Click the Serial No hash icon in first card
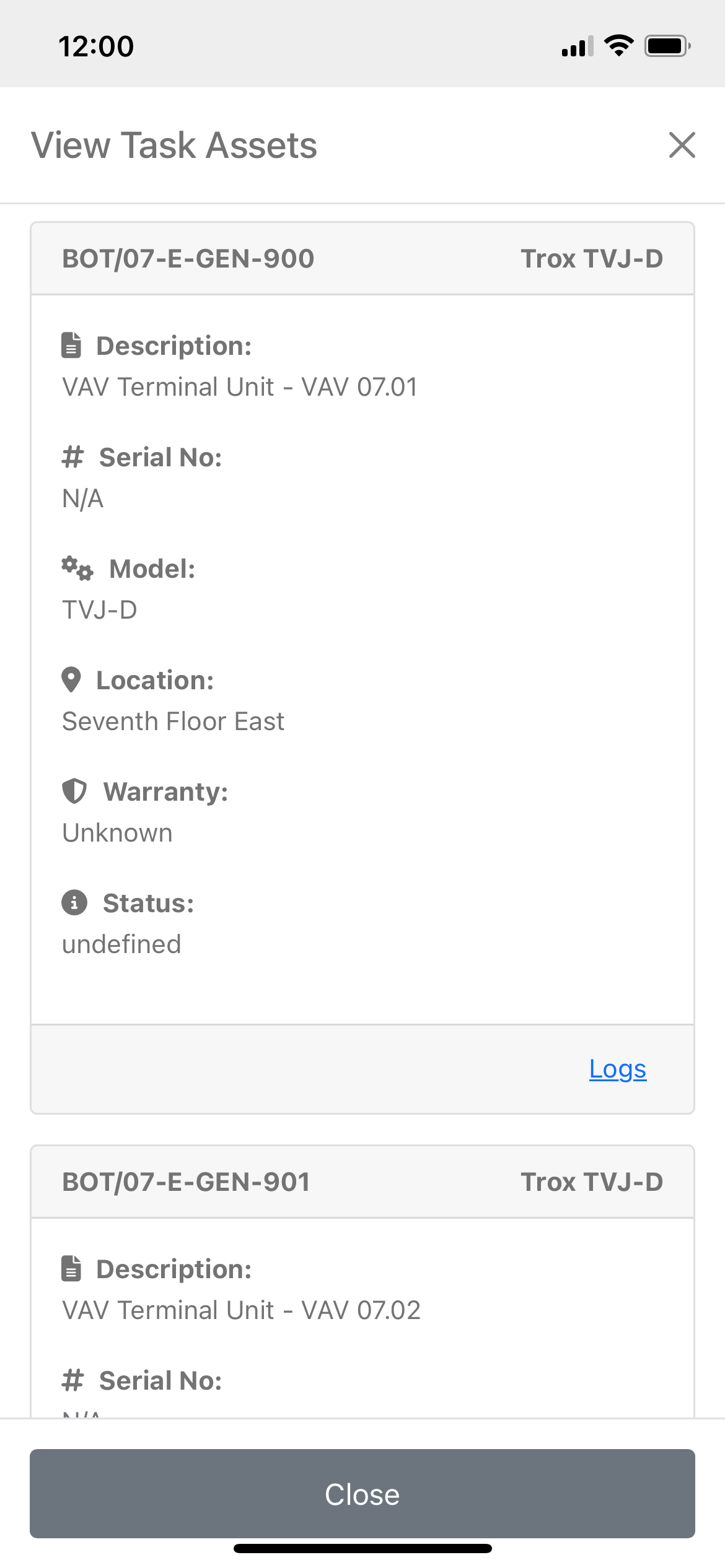Viewport: 725px width, 1568px height. click(x=72, y=457)
